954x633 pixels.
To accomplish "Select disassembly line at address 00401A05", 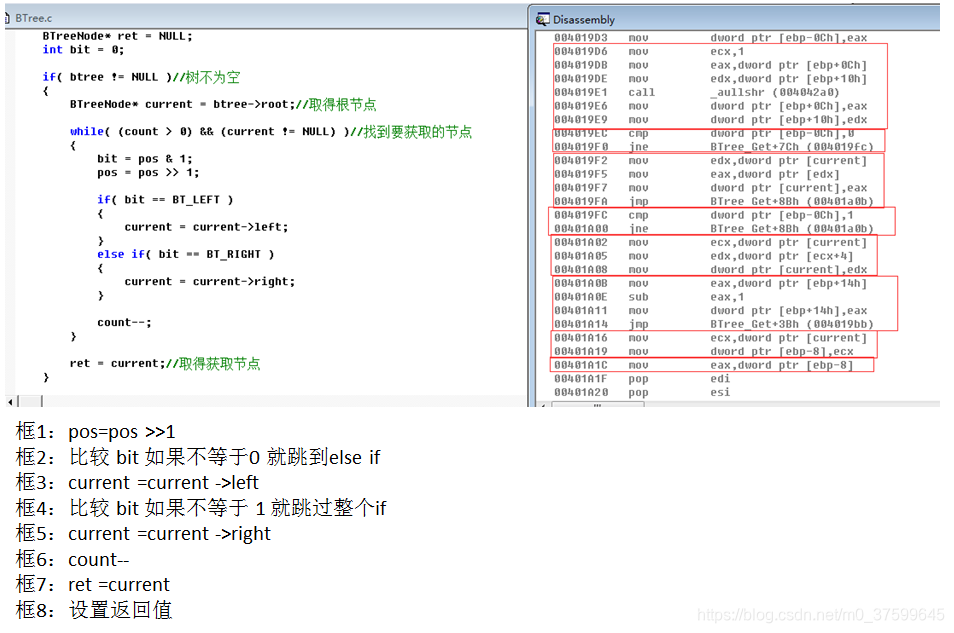I will click(x=703, y=256).
